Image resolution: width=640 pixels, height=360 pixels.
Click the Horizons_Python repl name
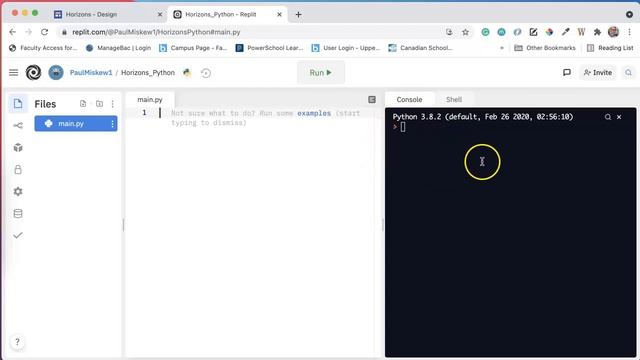148,73
